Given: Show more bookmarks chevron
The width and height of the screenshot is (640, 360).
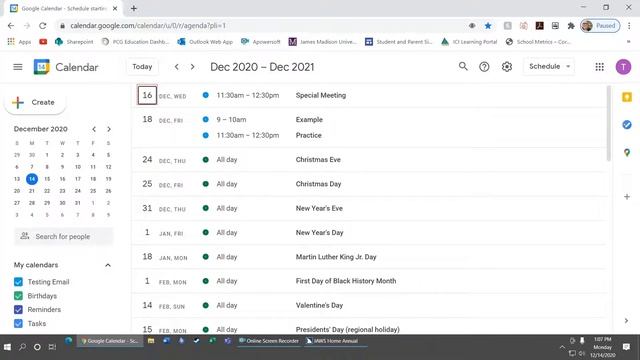Looking at the screenshot, I should pyautogui.click(x=629, y=42).
